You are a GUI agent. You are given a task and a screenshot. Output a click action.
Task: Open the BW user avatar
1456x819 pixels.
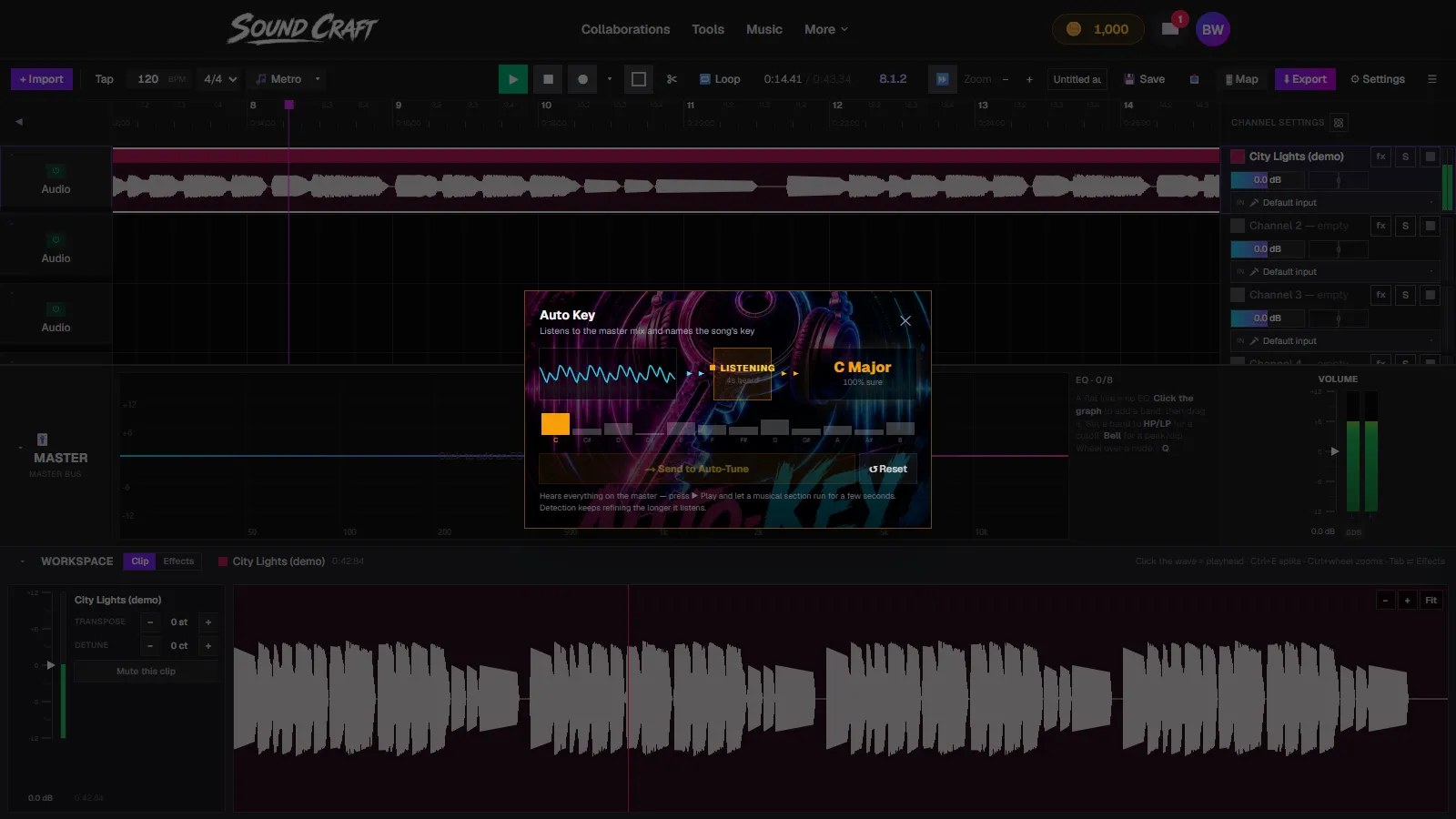pos(1213,29)
